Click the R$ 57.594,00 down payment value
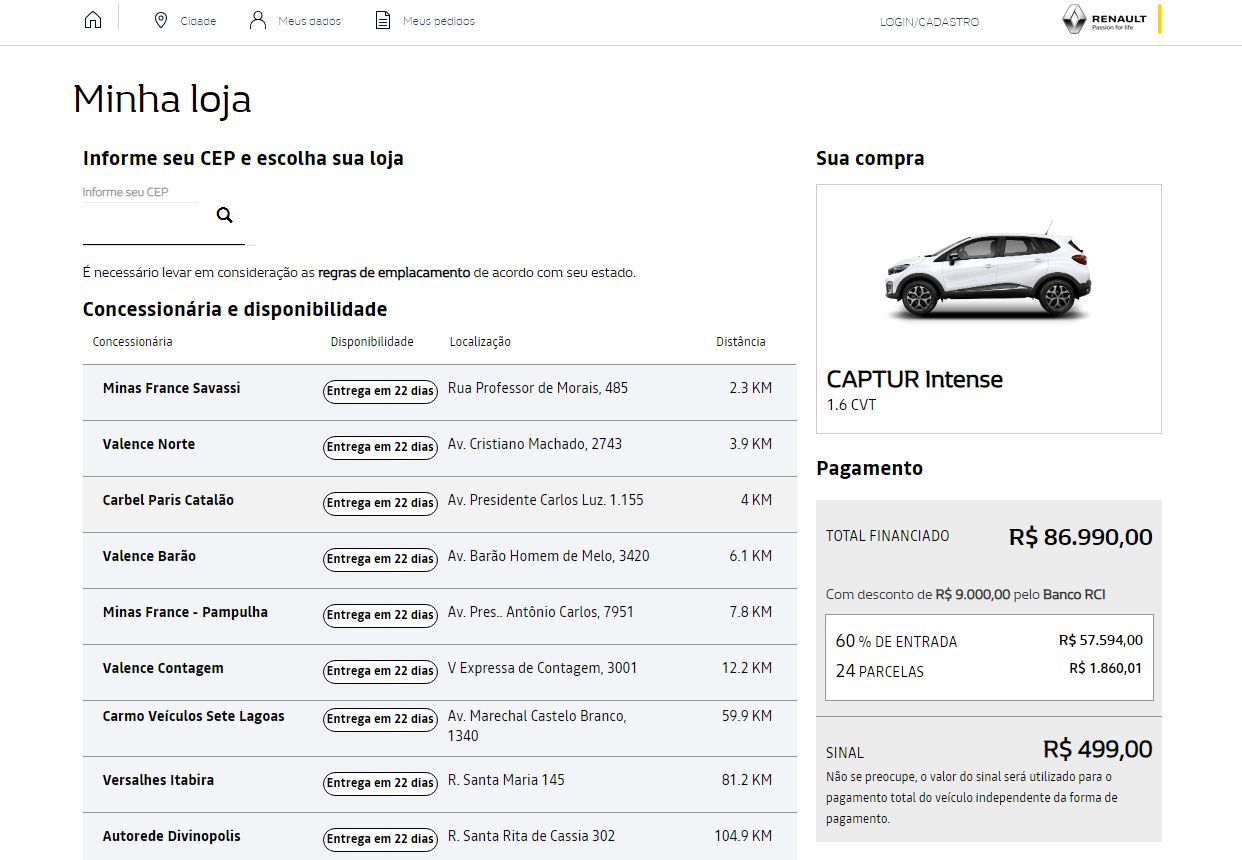This screenshot has width=1242, height=860. click(1100, 640)
